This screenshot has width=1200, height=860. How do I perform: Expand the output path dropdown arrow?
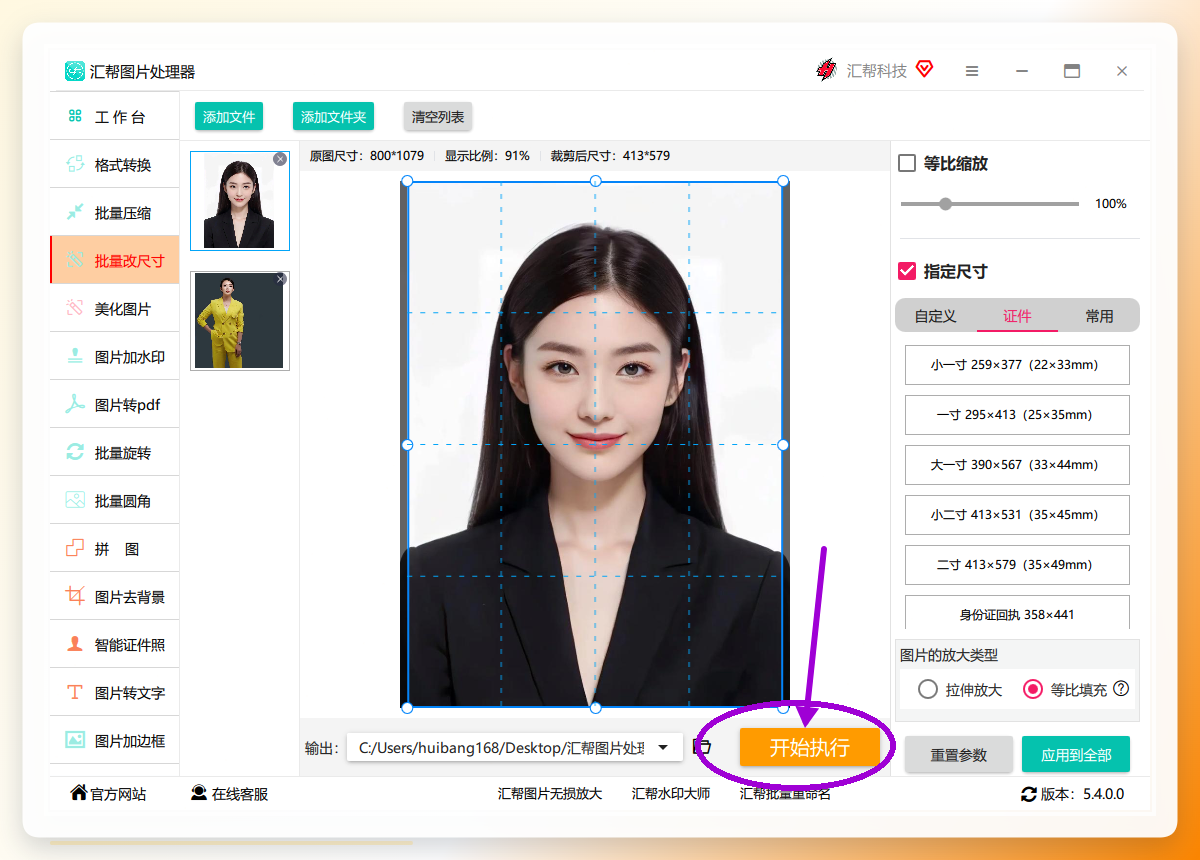662,747
